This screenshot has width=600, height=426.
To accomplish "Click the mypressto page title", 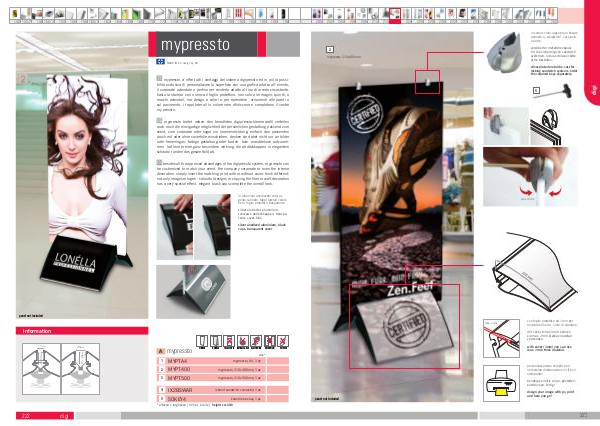I will click(195, 44).
